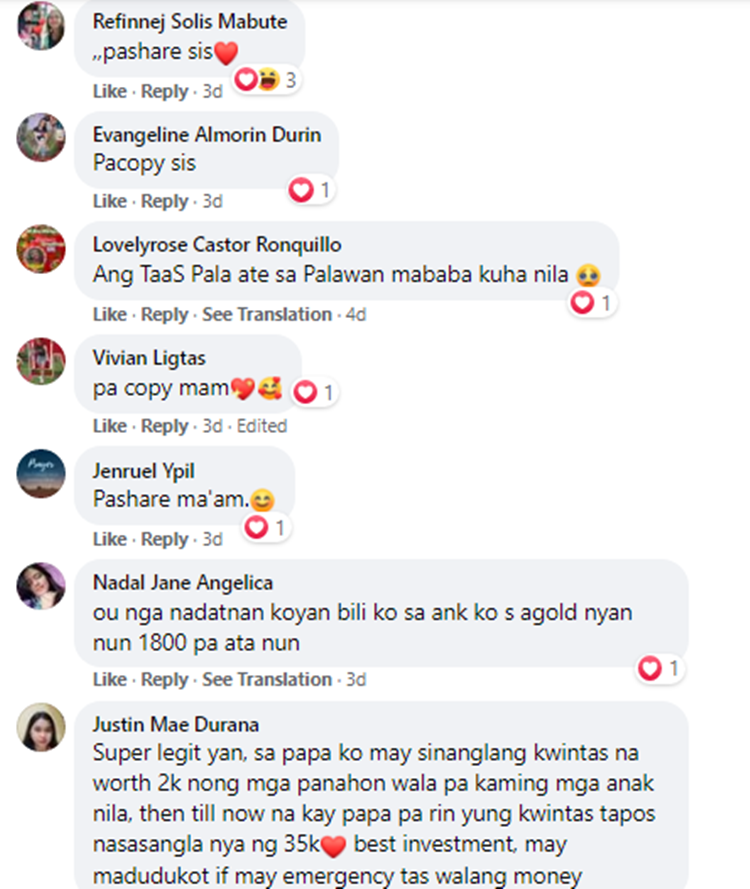Viewport: 750px width, 889px height.
Task: Like Nadal Jane Angelica's comment
Action: [x=110, y=679]
